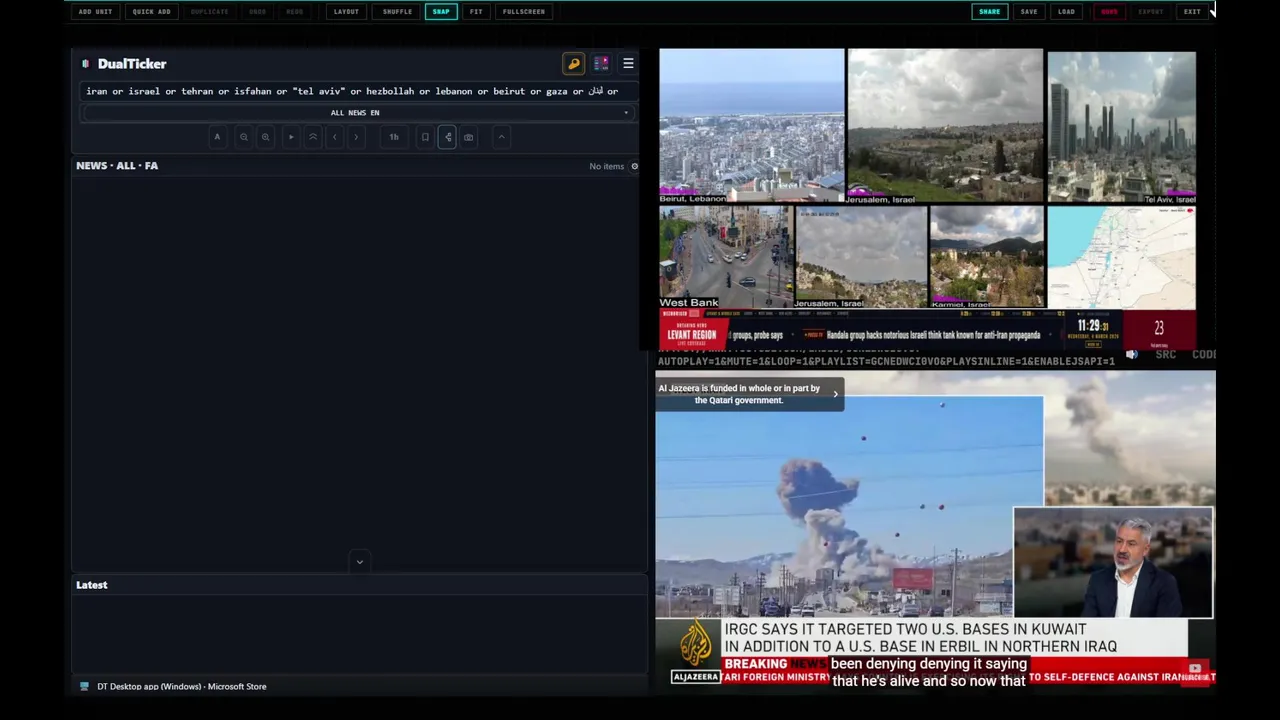
Task: Open the colorful media panel icon
Action: pos(601,64)
